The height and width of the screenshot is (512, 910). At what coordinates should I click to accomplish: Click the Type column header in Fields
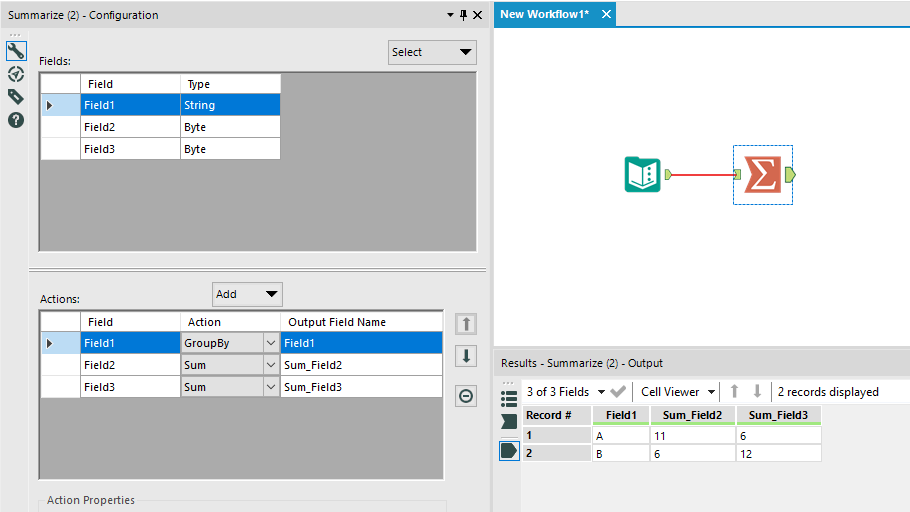[x=230, y=84]
